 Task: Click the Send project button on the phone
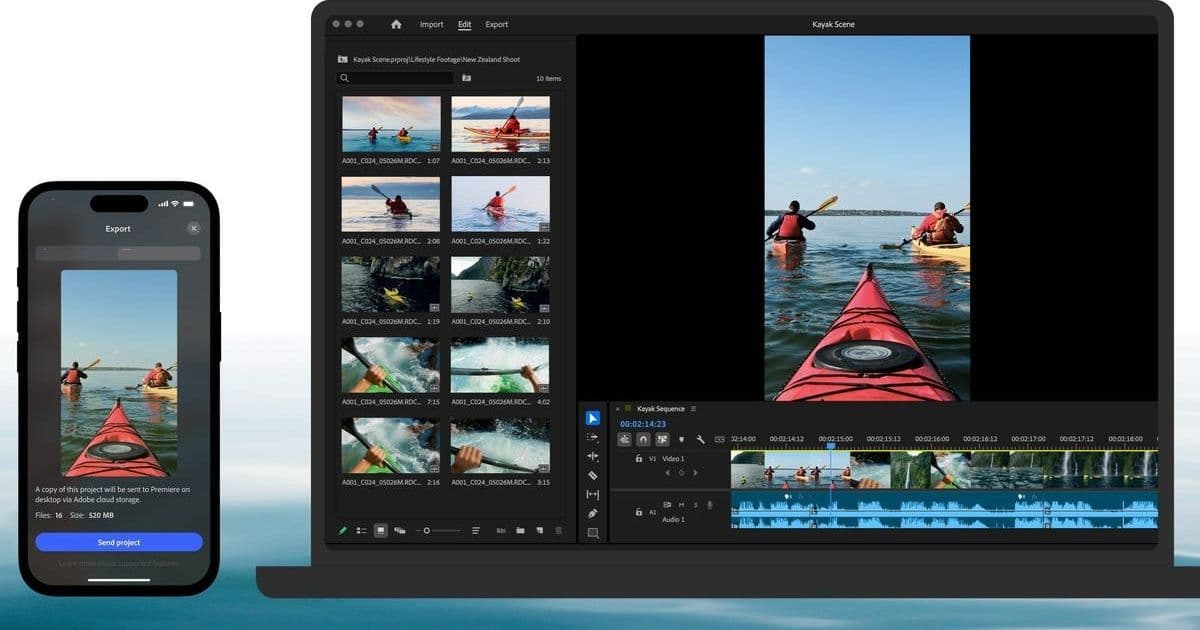click(x=117, y=541)
